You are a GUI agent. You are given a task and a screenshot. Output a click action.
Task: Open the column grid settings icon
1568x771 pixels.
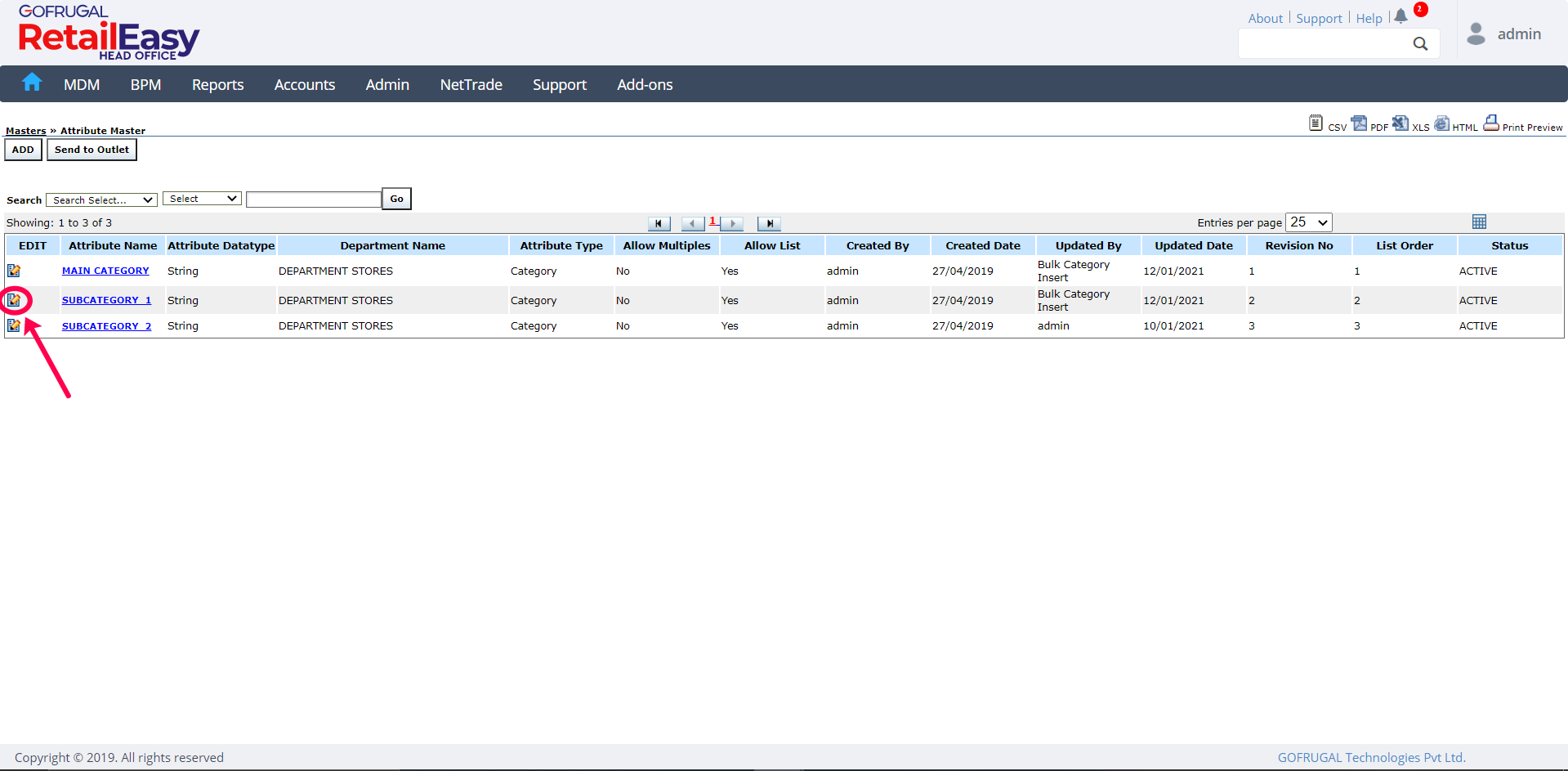[1479, 222]
